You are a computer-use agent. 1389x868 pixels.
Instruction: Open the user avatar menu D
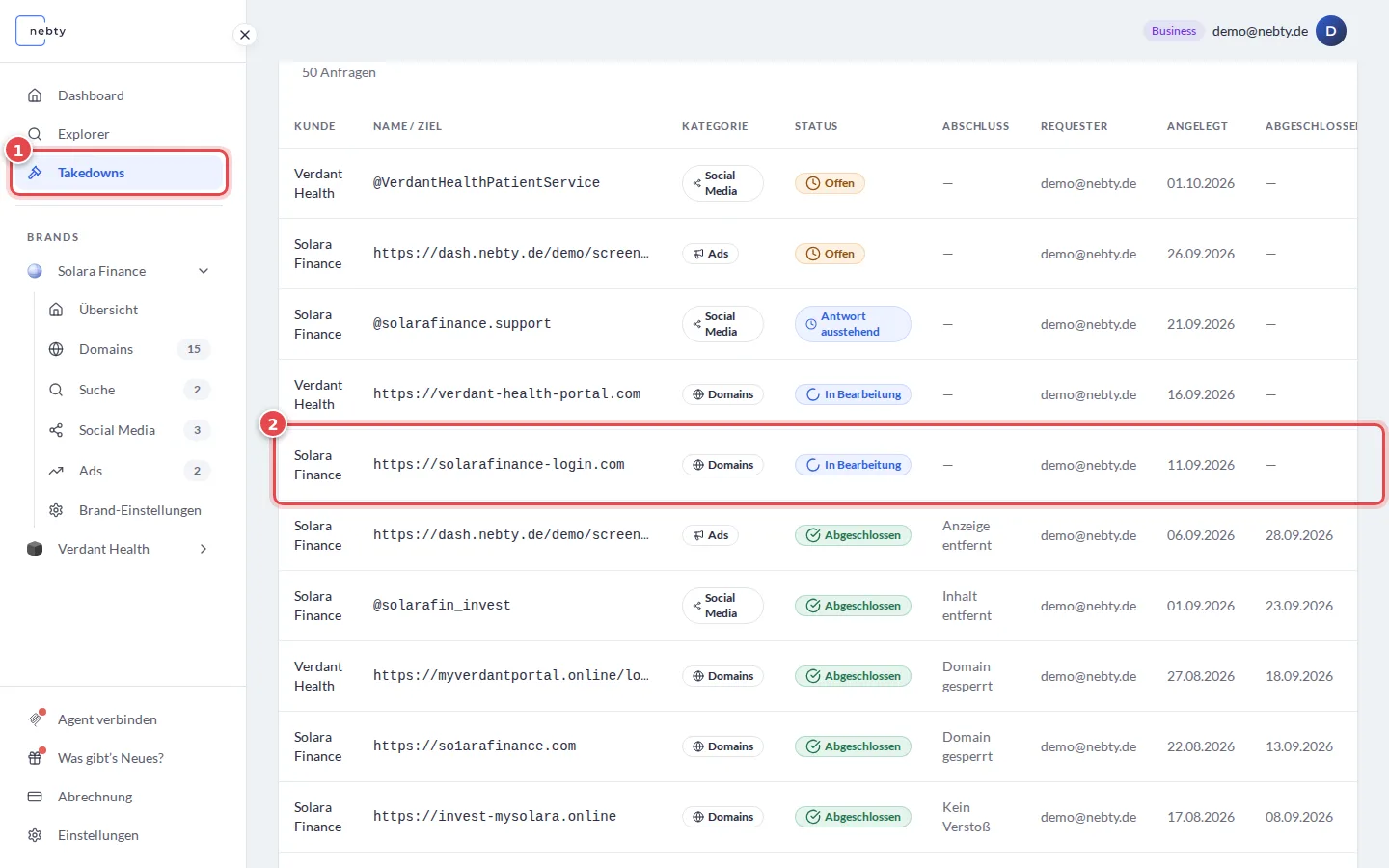coord(1331,31)
